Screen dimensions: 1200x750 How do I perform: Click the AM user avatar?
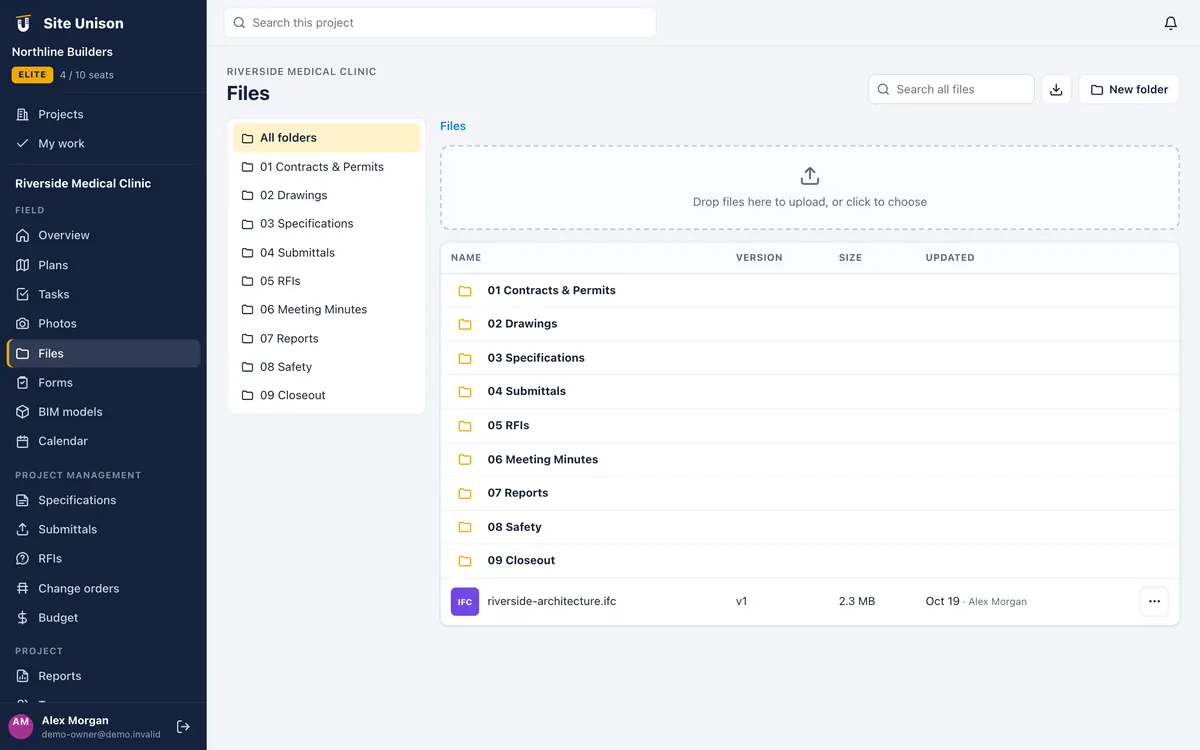[x=21, y=726]
